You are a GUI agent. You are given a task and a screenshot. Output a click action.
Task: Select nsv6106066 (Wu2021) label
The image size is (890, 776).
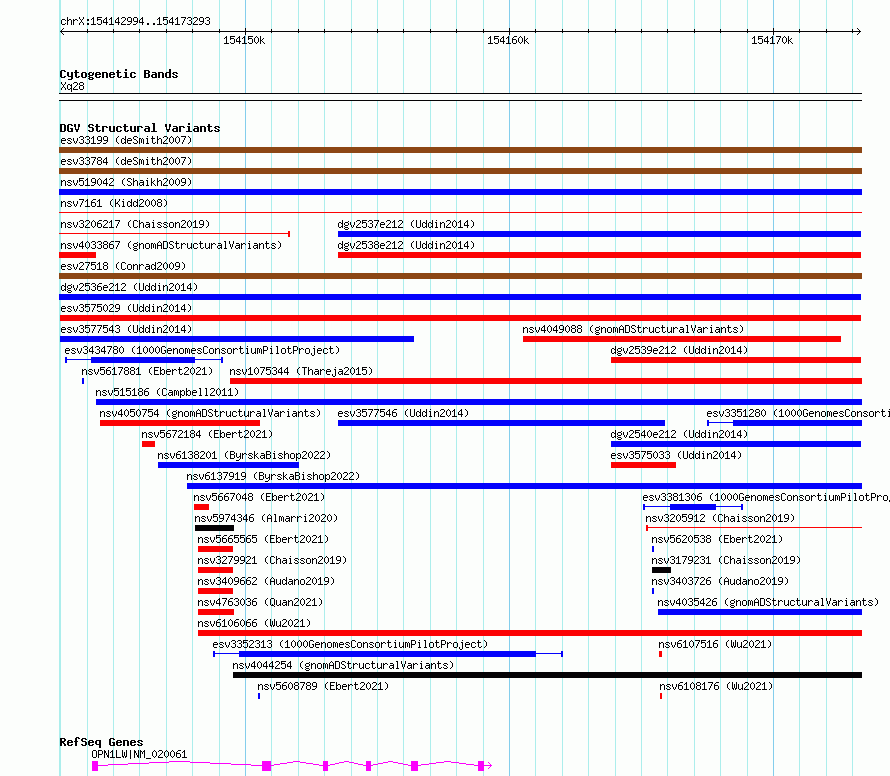pyautogui.click(x=254, y=623)
